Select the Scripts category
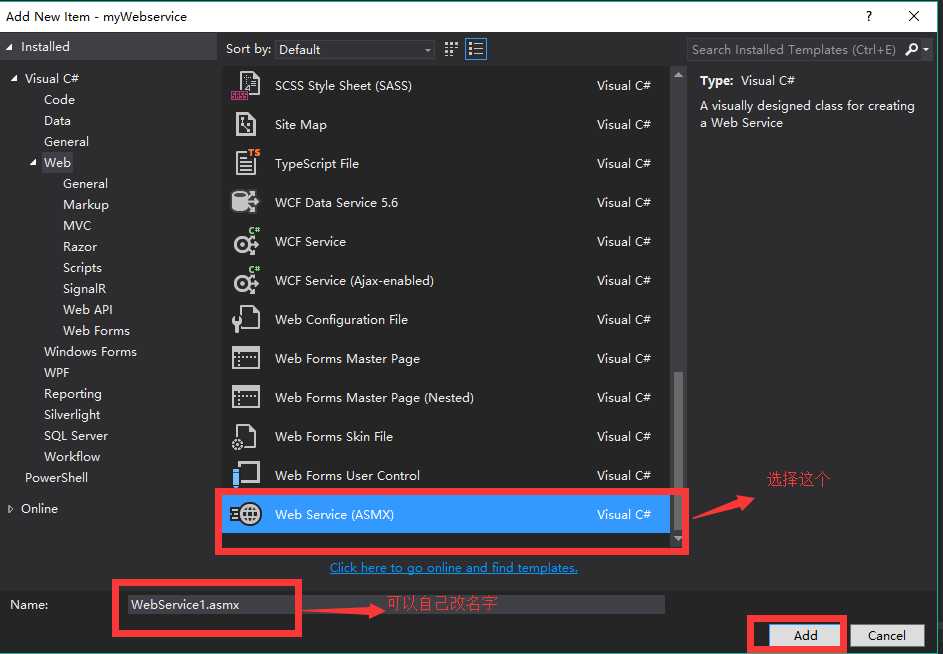The width and height of the screenshot is (943, 654). click(82, 268)
